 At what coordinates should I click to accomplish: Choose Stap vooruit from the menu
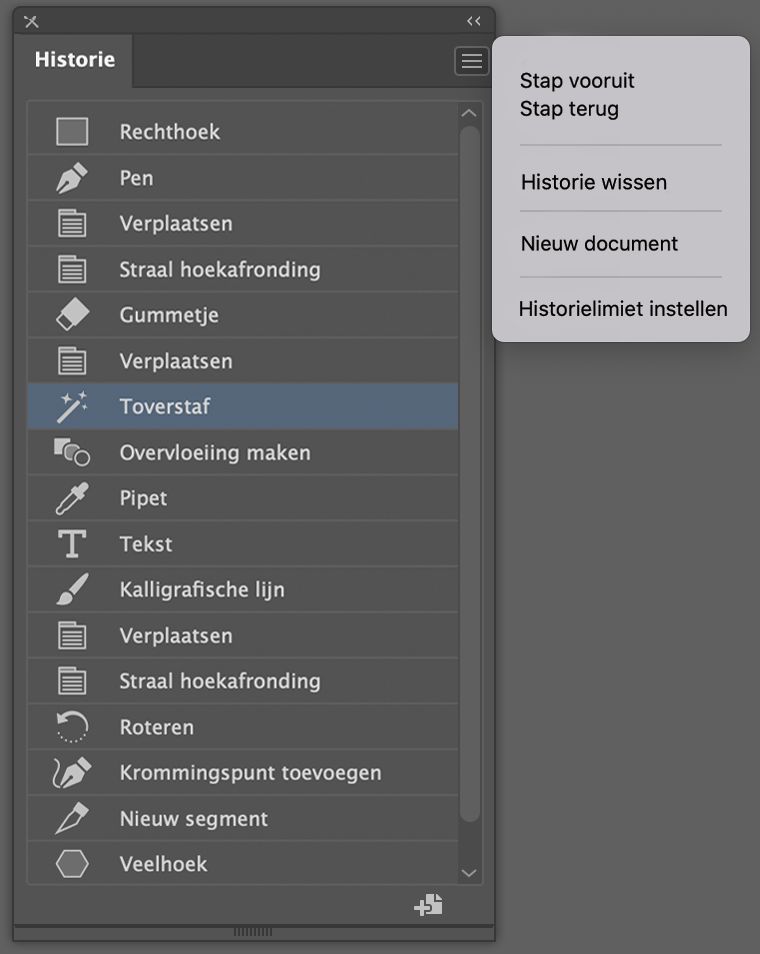577,81
